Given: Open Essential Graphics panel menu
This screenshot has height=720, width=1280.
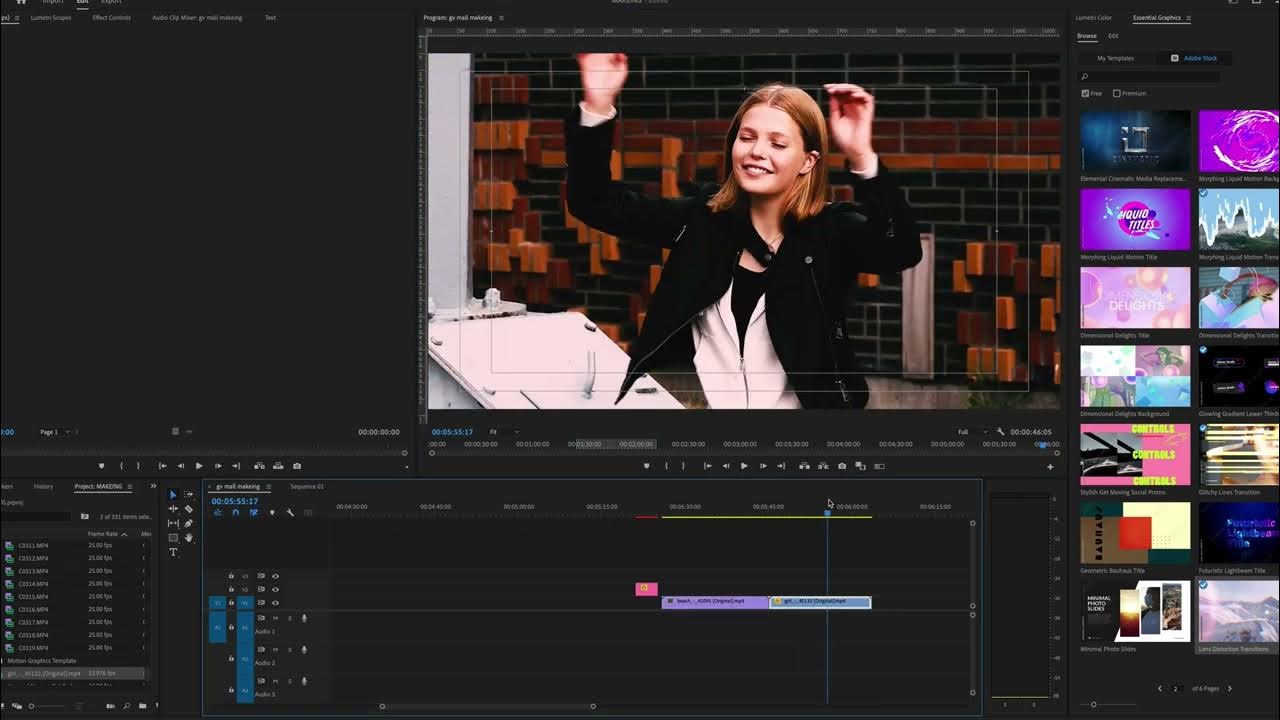Looking at the screenshot, I should [x=1191, y=18].
